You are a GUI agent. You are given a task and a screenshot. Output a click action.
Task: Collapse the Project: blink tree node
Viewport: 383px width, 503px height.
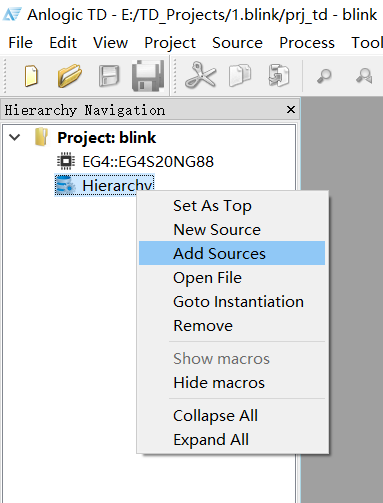[x=15, y=137]
